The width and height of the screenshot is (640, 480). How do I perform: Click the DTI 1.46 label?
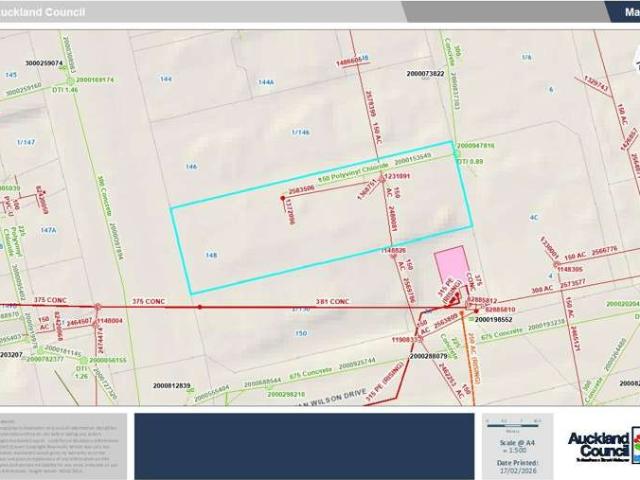pyautogui.click(x=65, y=89)
